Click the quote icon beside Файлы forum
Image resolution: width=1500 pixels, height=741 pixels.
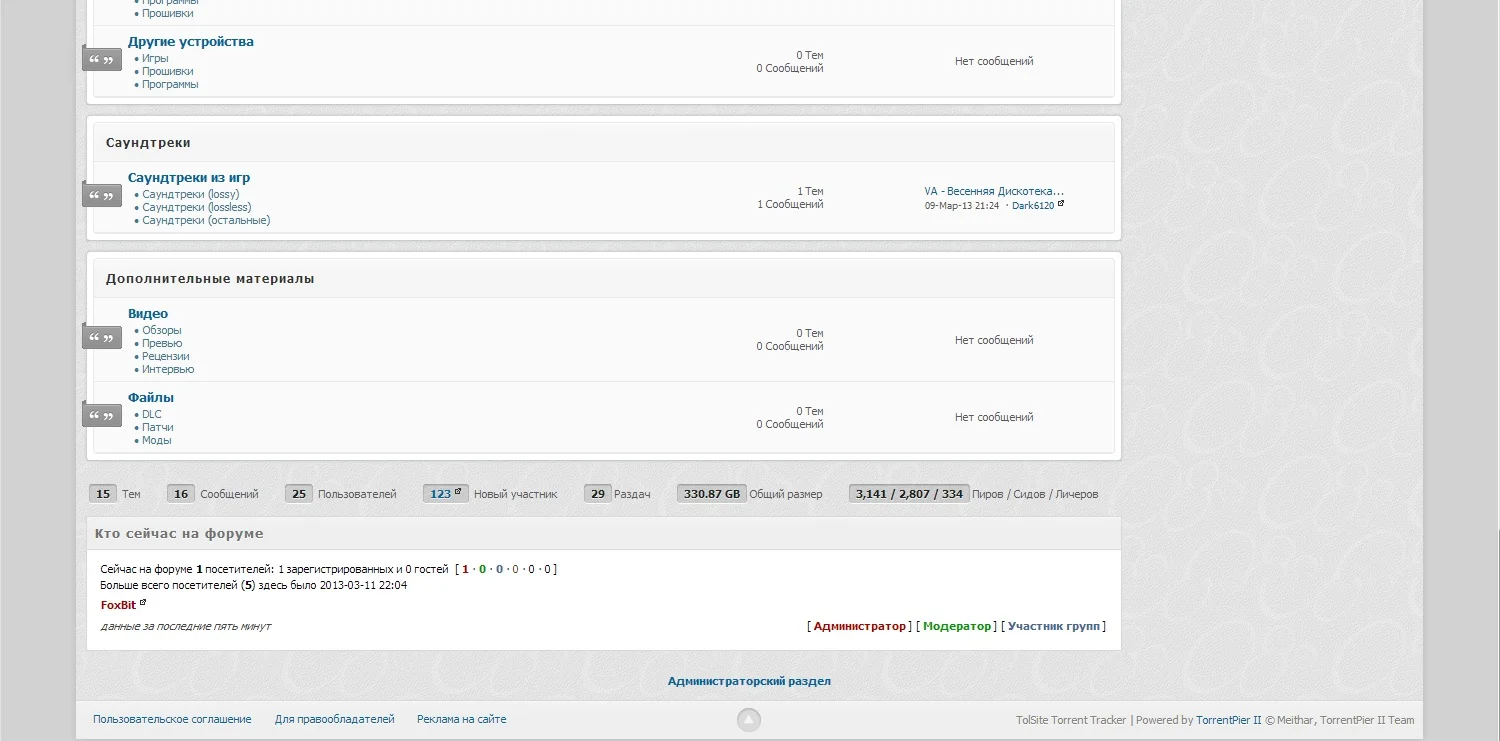[102, 415]
